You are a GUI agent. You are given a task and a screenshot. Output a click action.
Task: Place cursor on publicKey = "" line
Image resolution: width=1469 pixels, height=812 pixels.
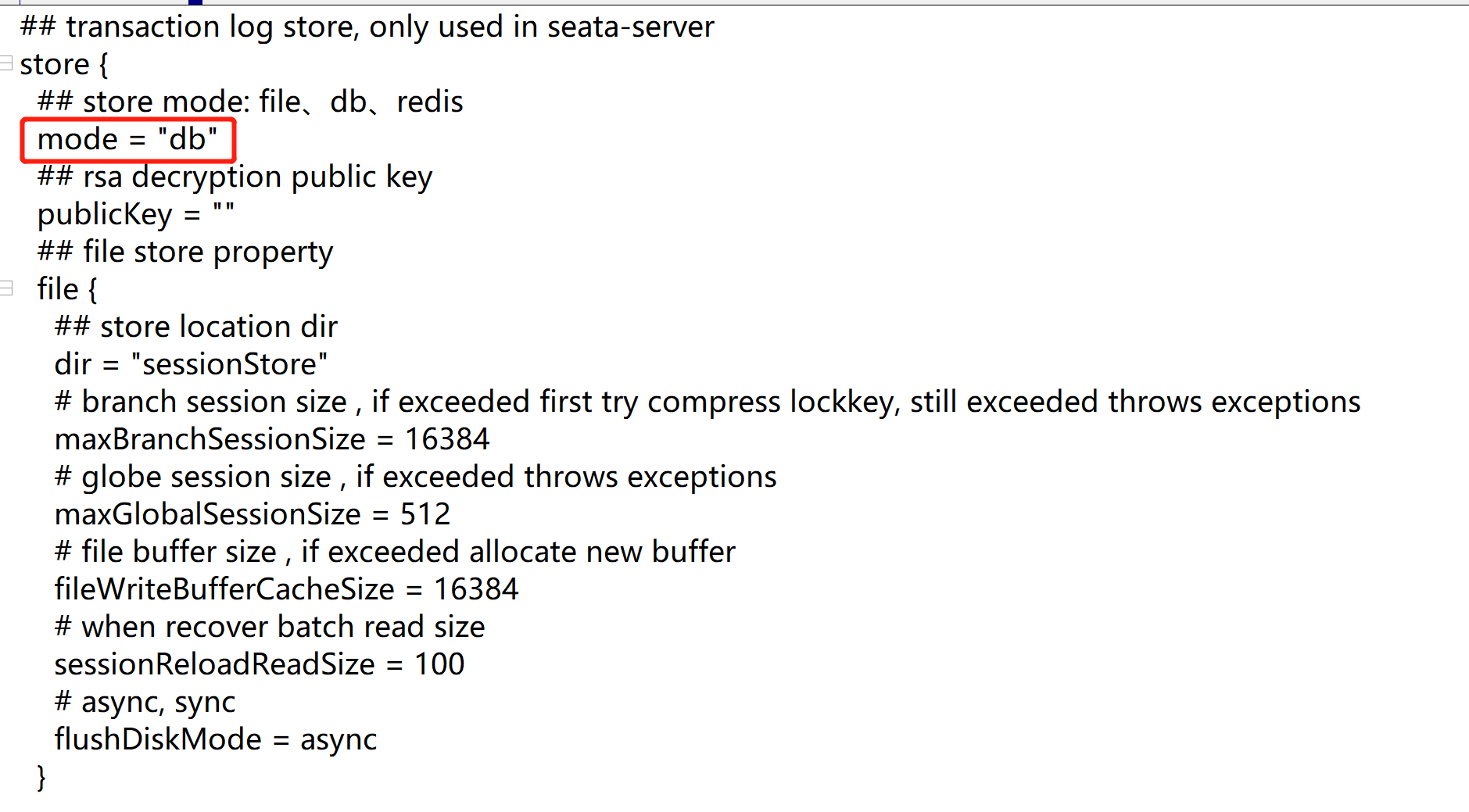point(136,214)
